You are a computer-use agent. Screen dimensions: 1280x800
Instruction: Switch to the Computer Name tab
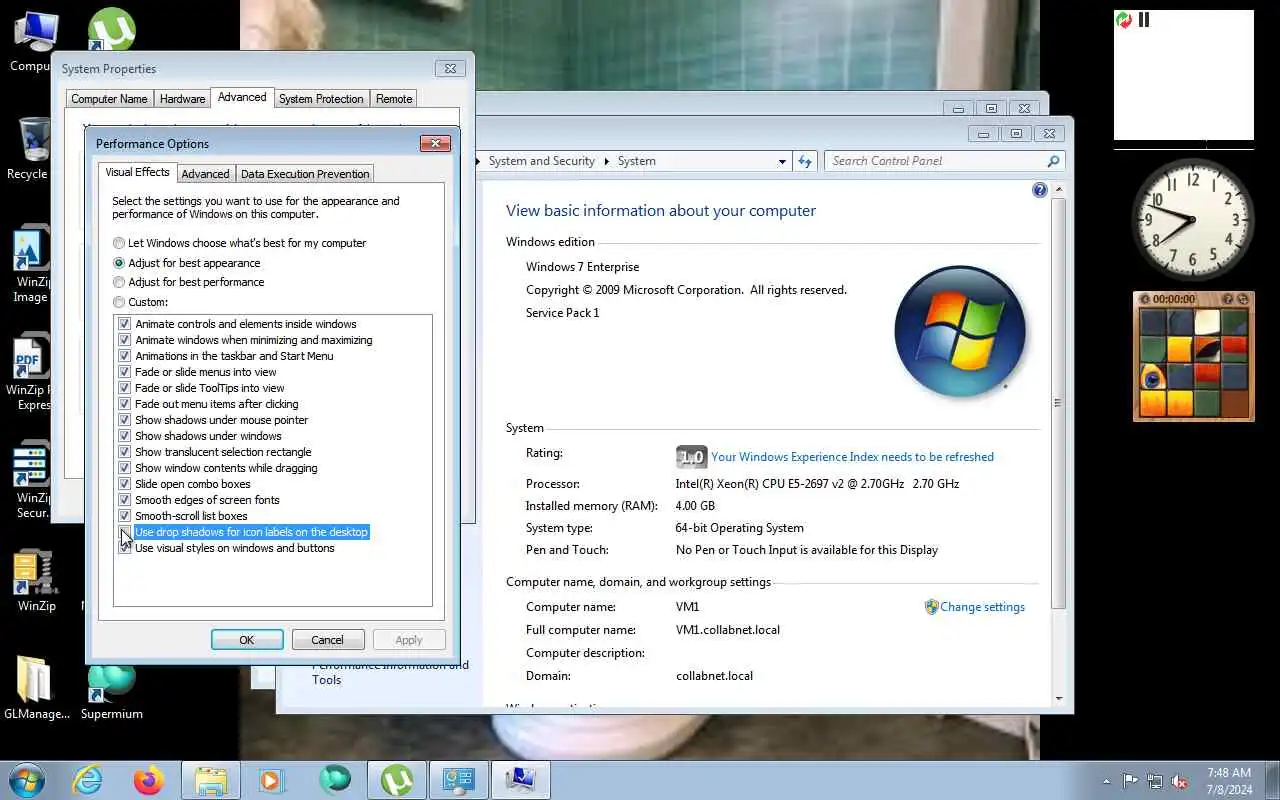[x=109, y=99]
